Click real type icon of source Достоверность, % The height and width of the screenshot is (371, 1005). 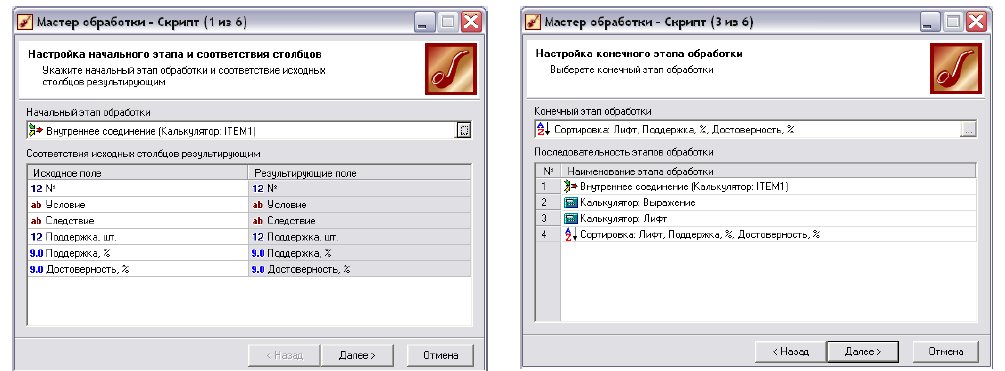point(37,270)
